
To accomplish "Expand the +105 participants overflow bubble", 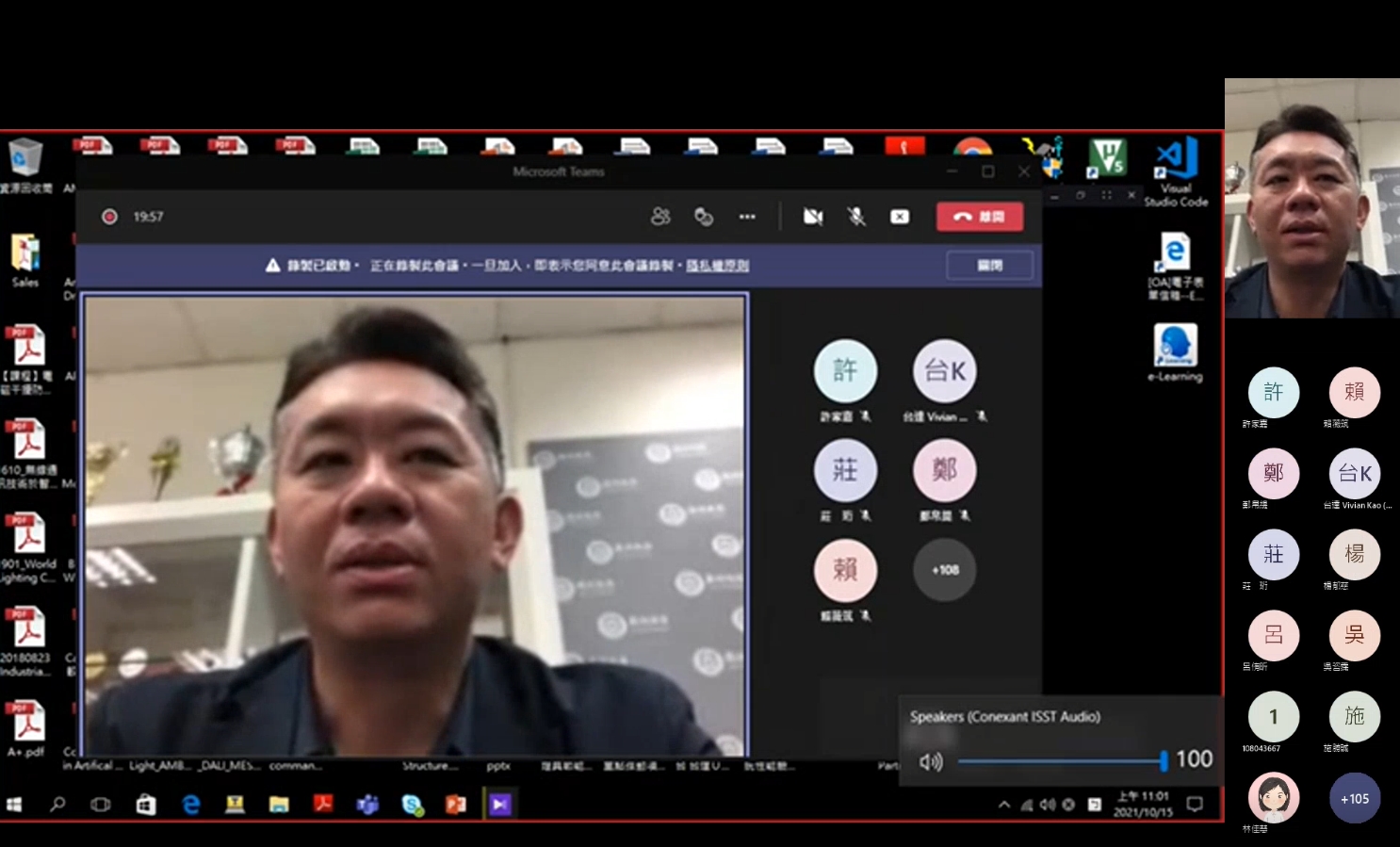I will click(x=1355, y=798).
